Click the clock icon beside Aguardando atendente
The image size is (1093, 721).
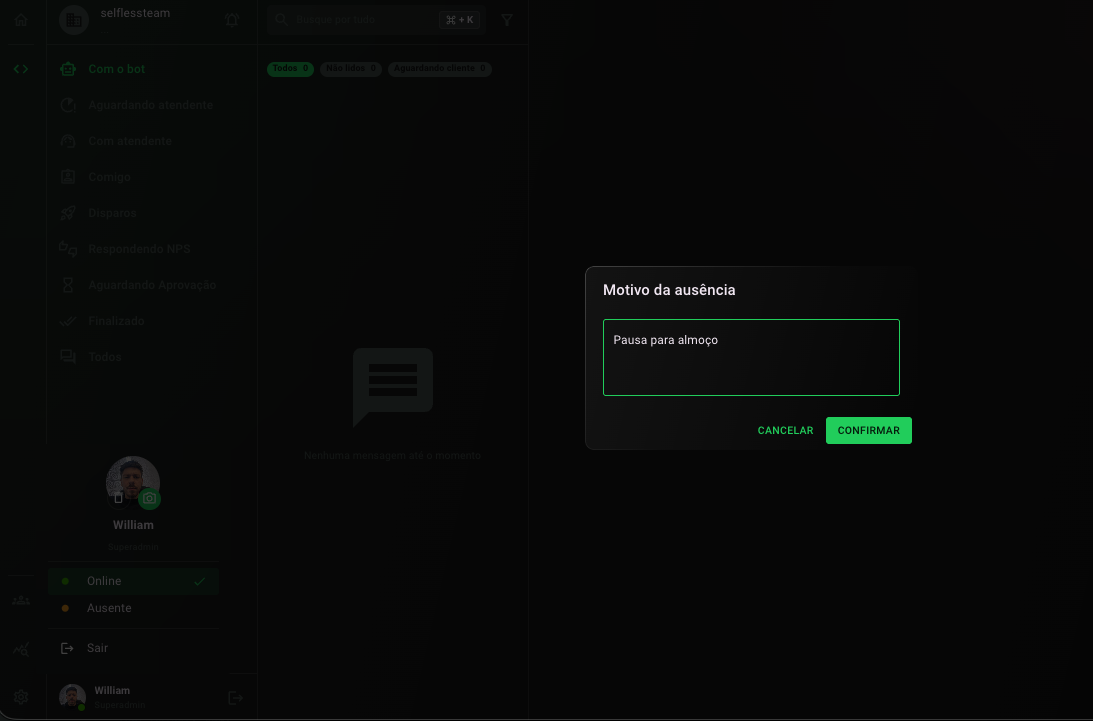tap(68, 105)
